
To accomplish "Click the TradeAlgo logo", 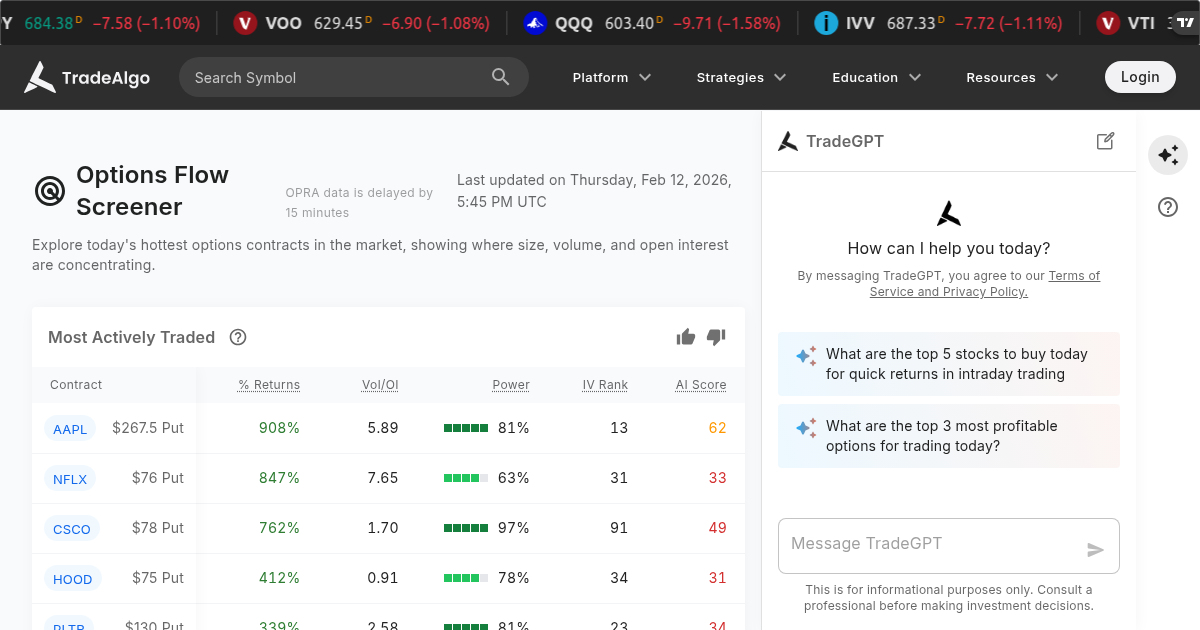I will click(x=87, y=77).
